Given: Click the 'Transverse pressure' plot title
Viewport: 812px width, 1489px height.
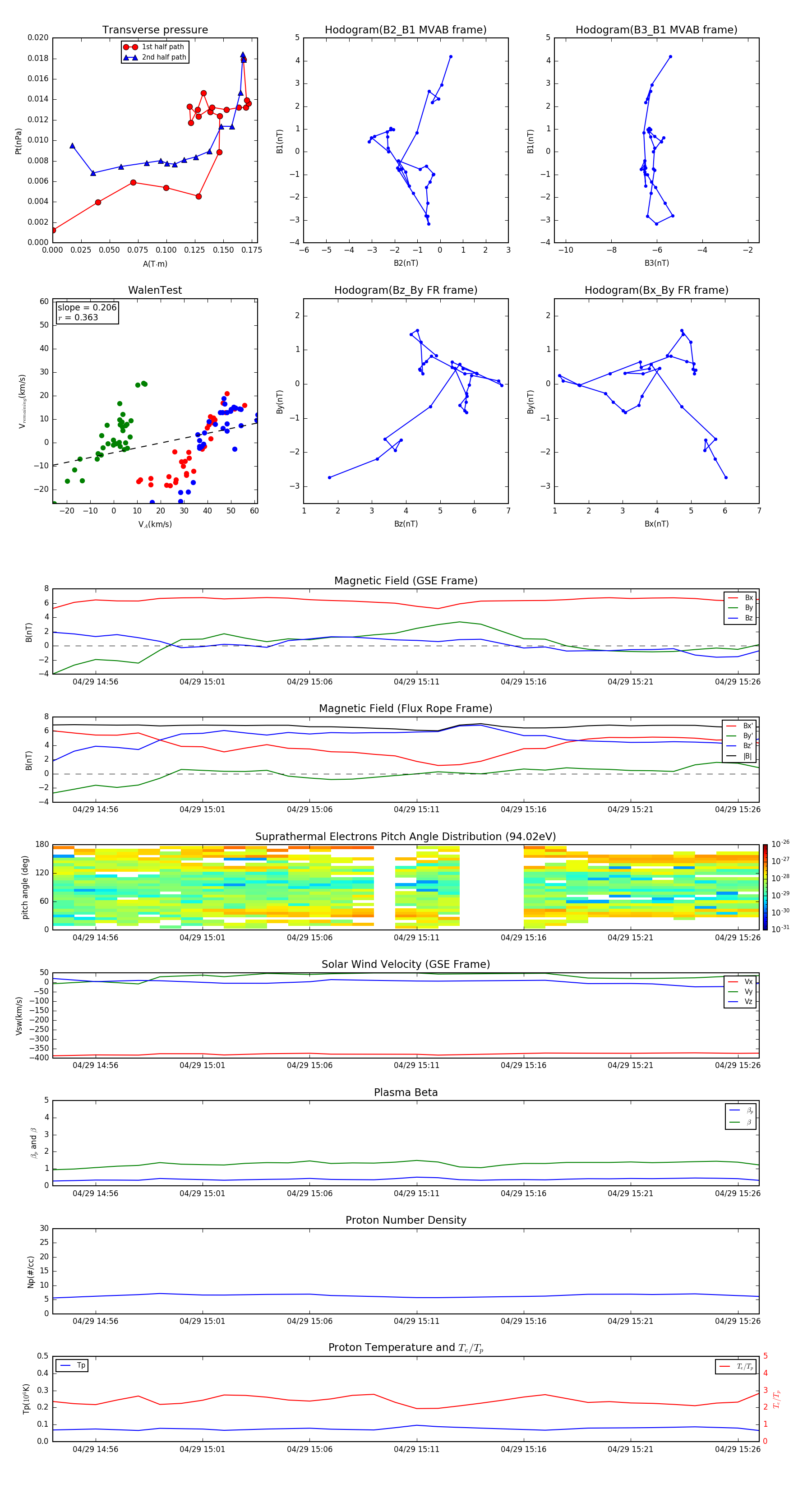Looking at the screenshot, I should click(155, 30).
